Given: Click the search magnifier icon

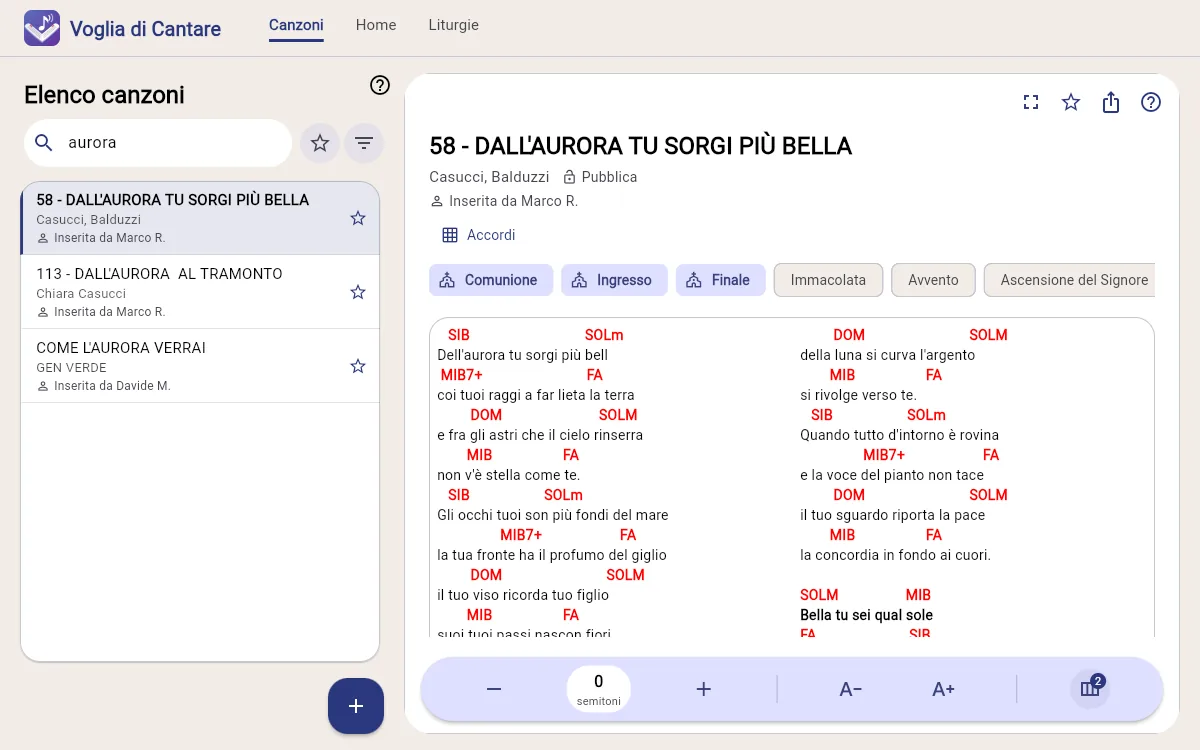Looking at the screenshot, I should pos(44,143).
